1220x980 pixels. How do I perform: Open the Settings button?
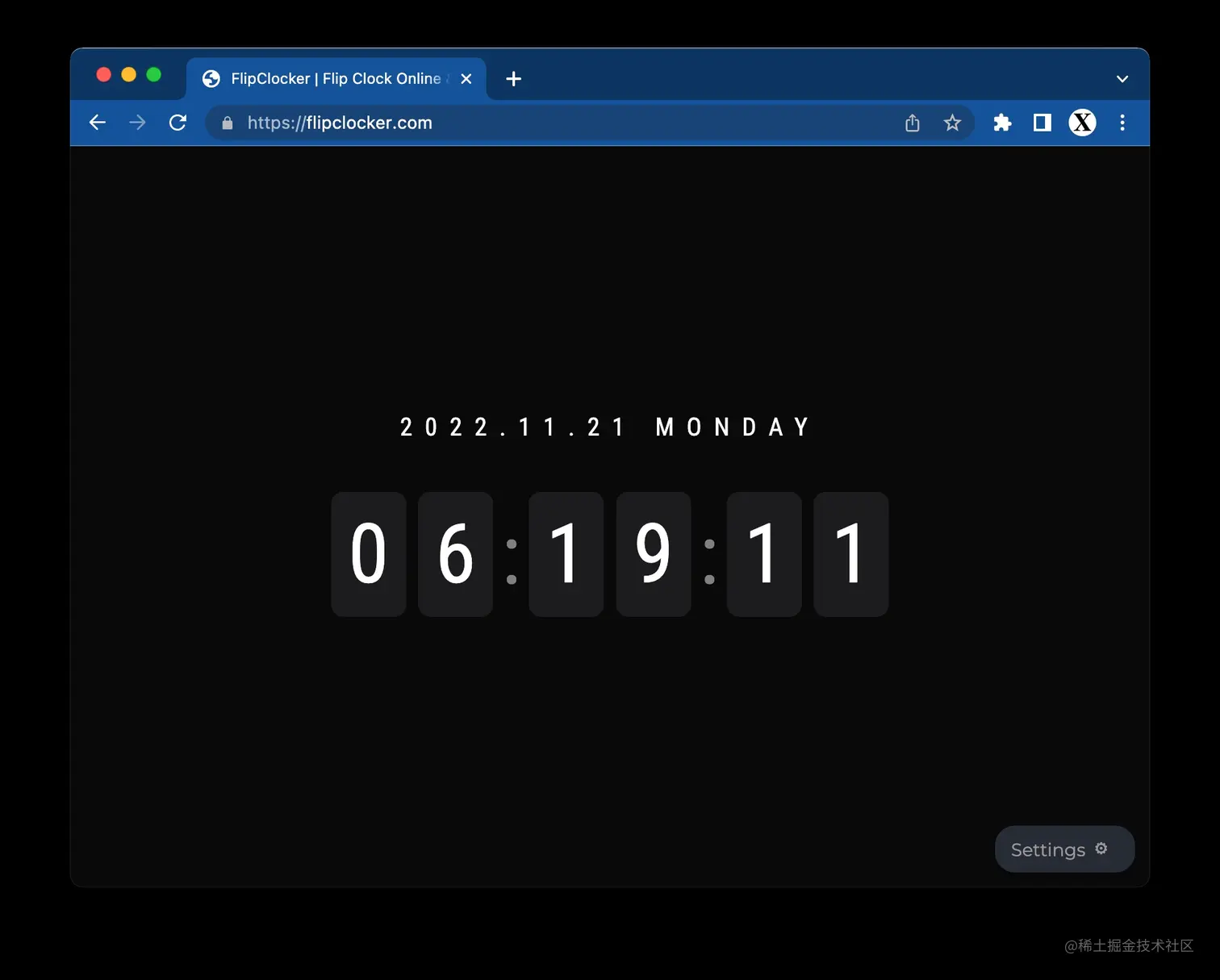pos(1064,849)
